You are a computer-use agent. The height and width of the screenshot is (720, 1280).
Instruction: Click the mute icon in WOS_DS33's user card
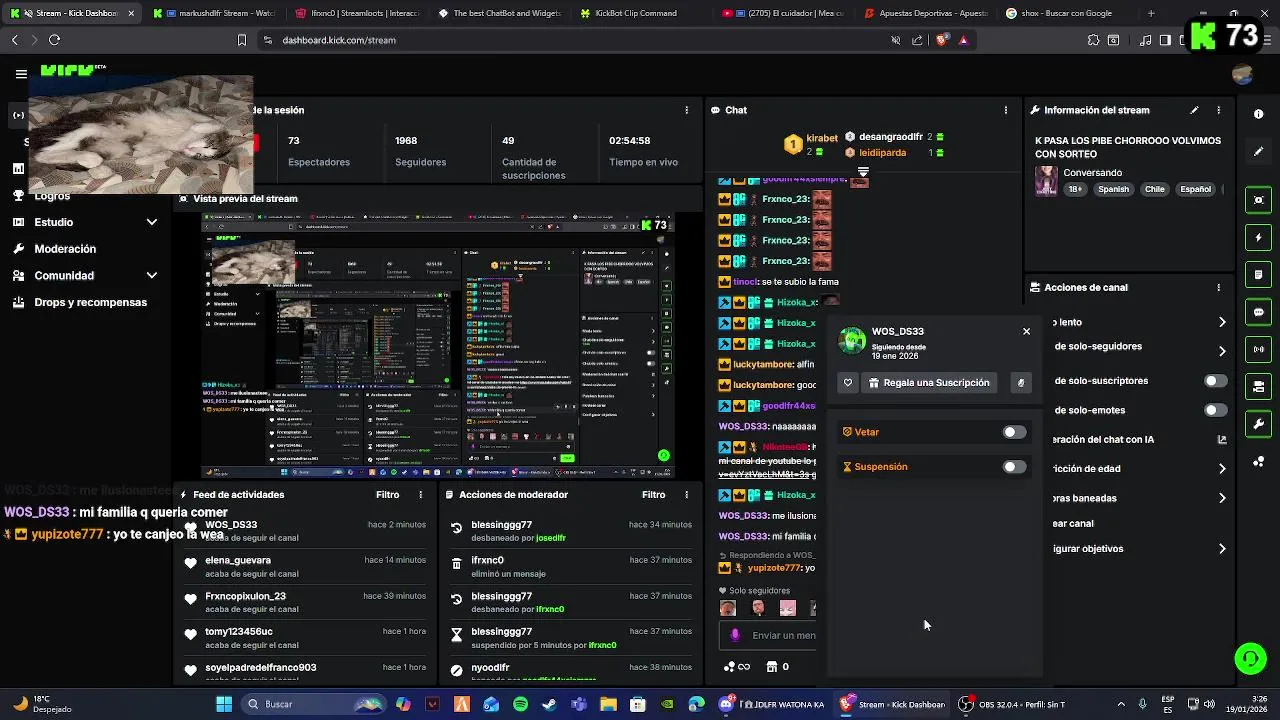tap(1021, 383)
